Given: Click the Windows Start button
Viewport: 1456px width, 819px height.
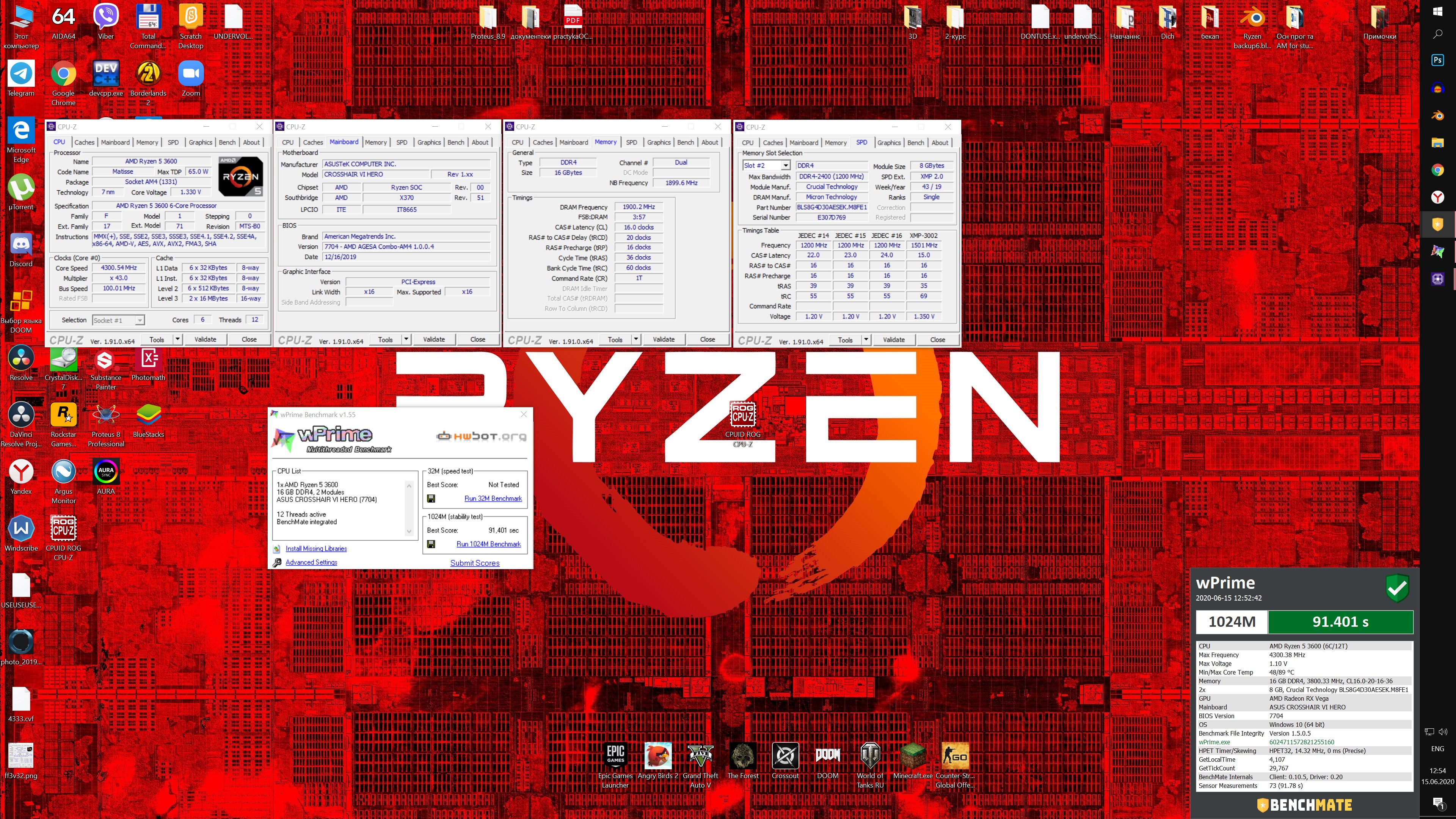Looking at the screenshot, I should pyautogui.click(x=1438, y=11).
